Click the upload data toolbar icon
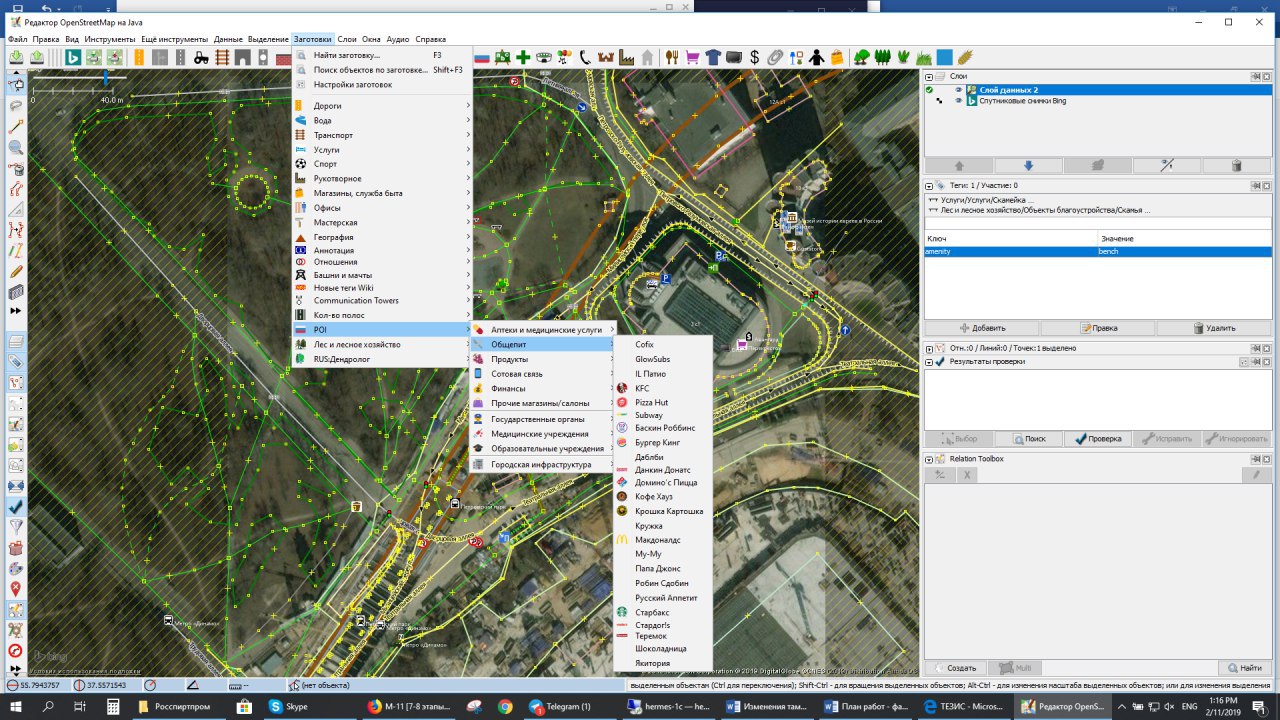Viewport: 1280px width, 720px height. (x=37, y=57)
